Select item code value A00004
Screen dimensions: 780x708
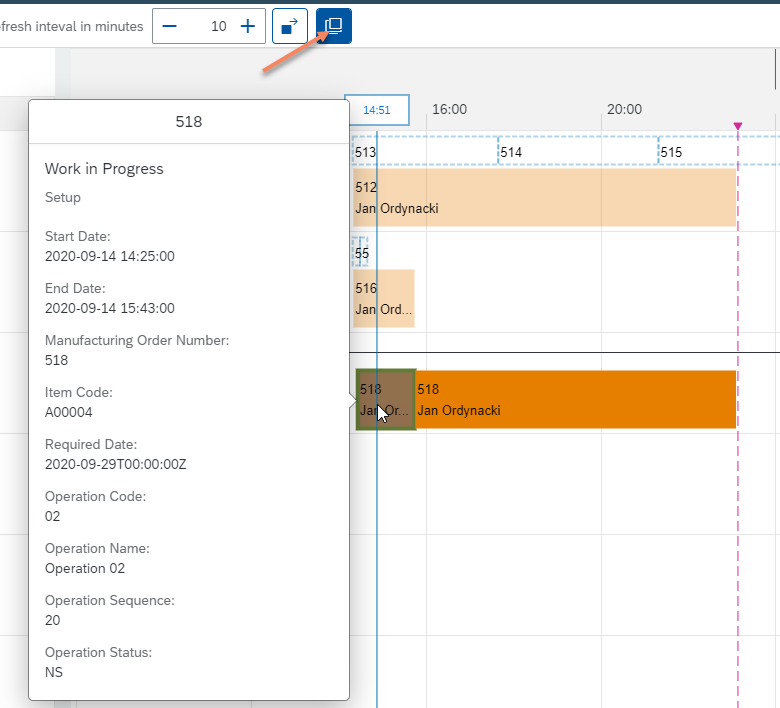69,412
